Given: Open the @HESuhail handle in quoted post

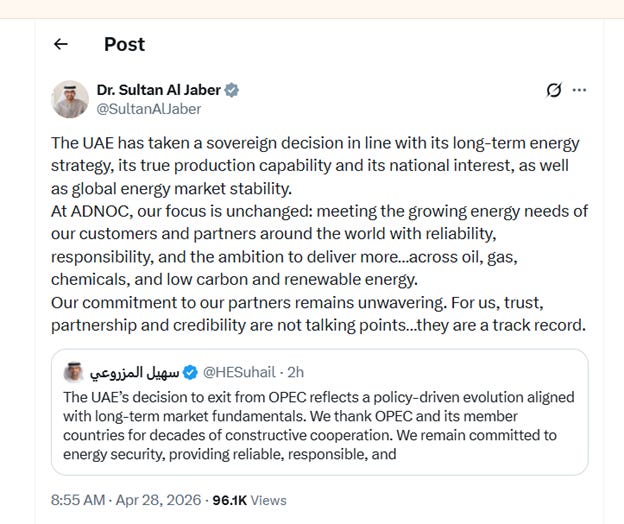Looking at the screenshot, I should [239, 372].
